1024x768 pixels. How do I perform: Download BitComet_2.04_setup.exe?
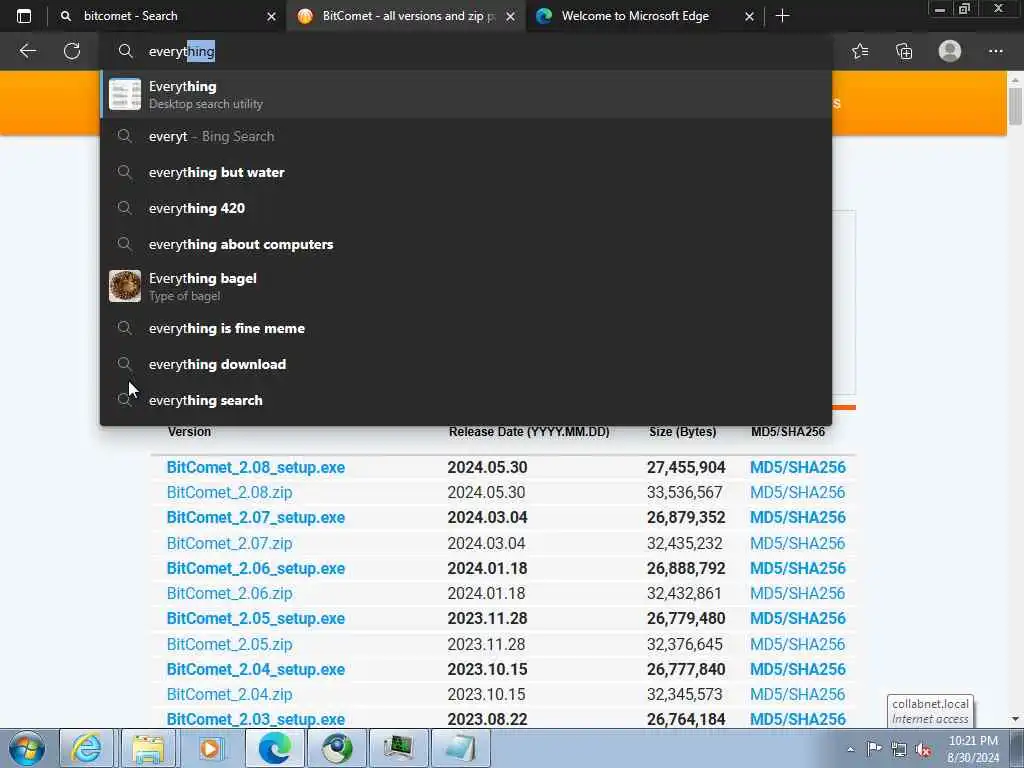(255, 669)
